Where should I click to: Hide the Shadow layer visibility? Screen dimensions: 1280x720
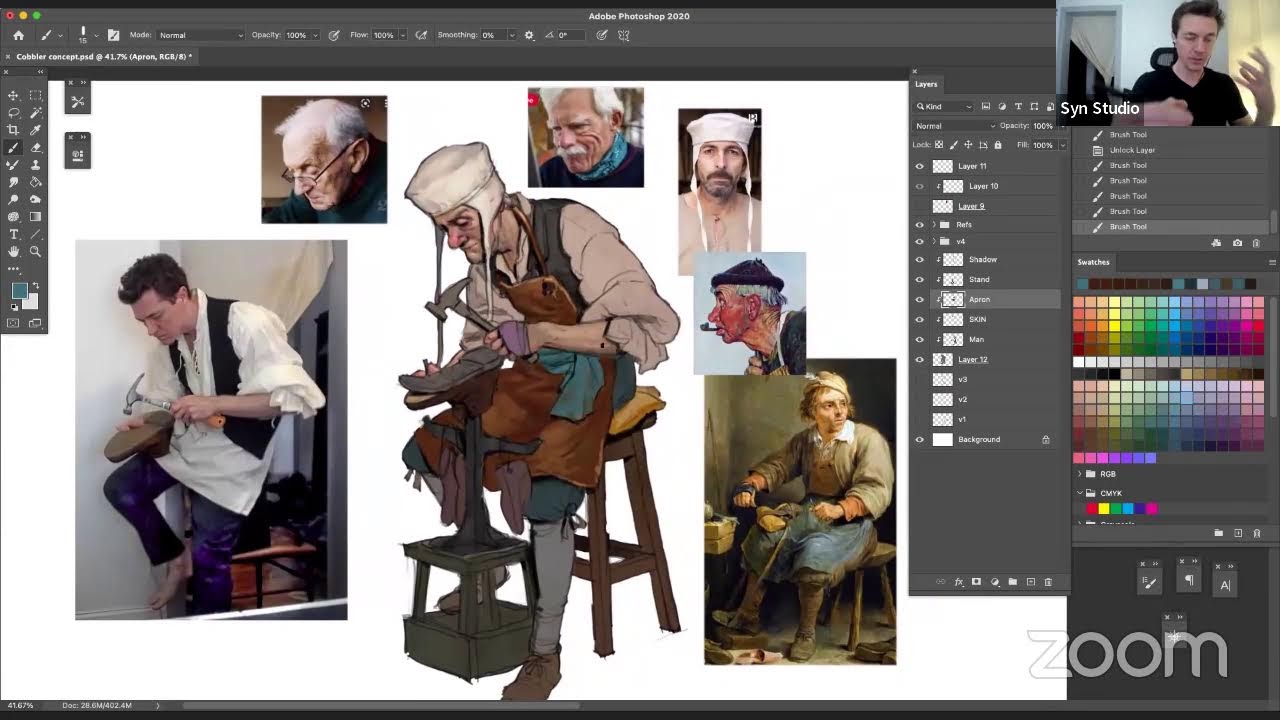(x=919, y=259)
